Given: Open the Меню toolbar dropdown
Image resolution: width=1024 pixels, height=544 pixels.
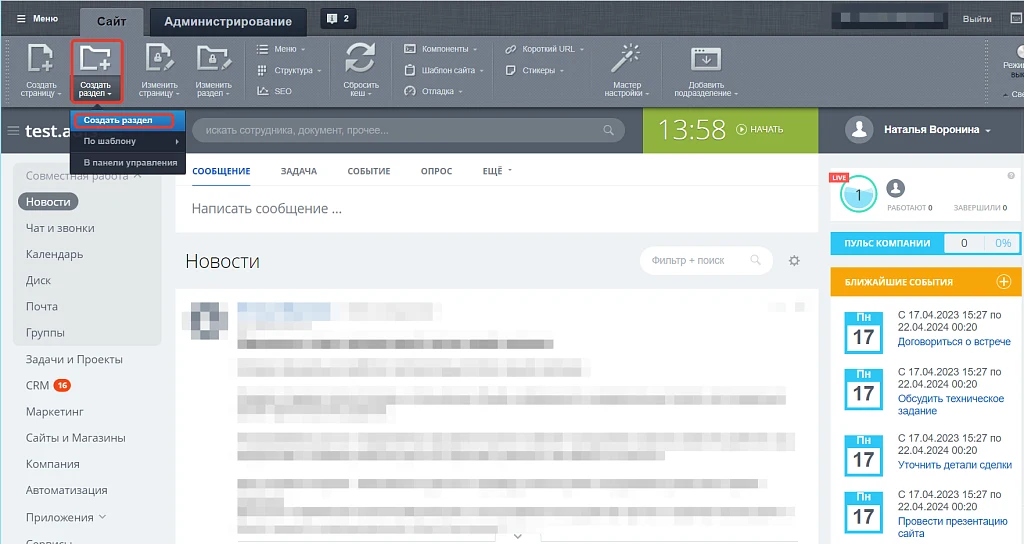Looking at the screenshot, I should (x=281, y=49).
